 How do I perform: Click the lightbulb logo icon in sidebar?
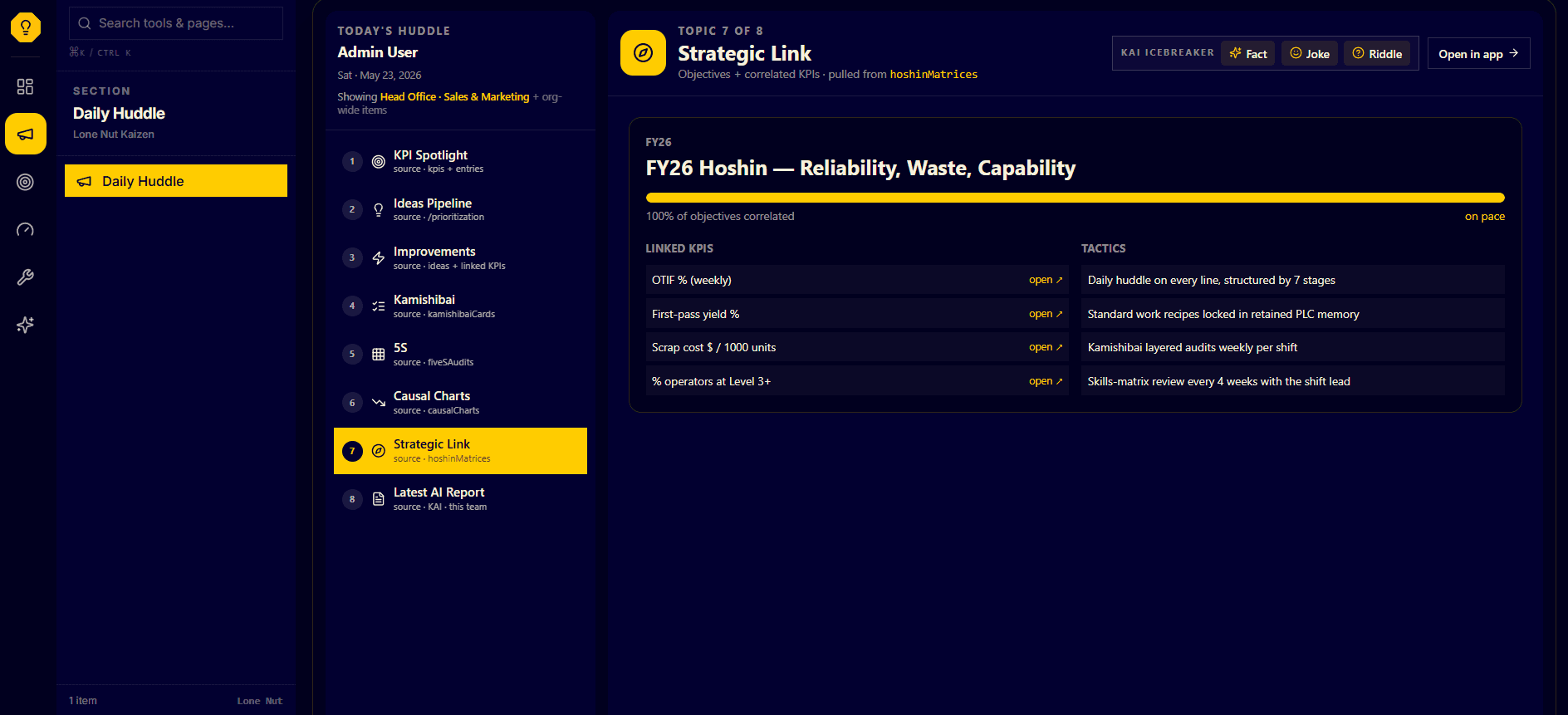tap(26, 27)
